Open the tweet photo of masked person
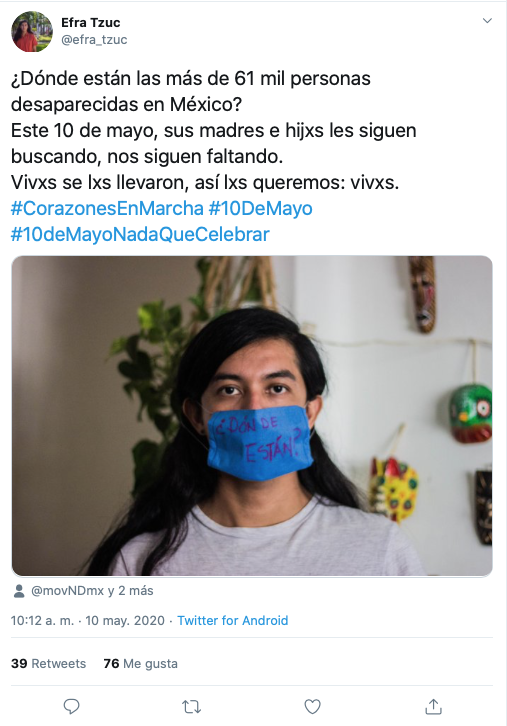Viewport: 507px width, 726px height. click(252, 416)
